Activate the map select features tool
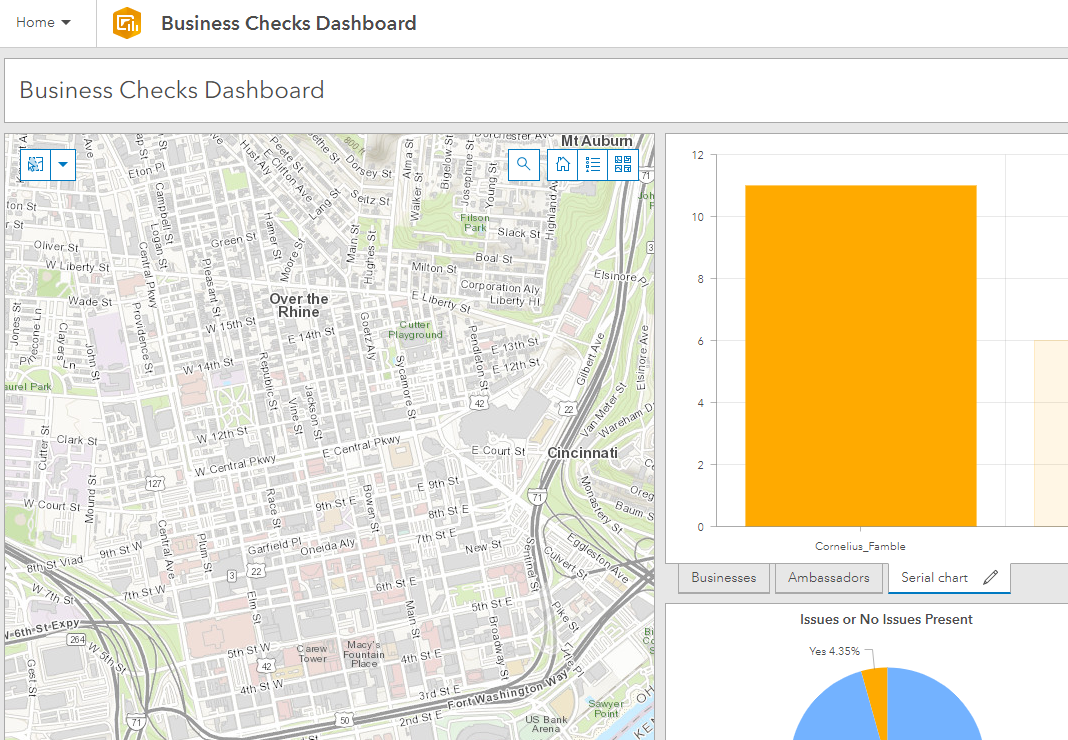1068x740 pixels. (35, 164)
